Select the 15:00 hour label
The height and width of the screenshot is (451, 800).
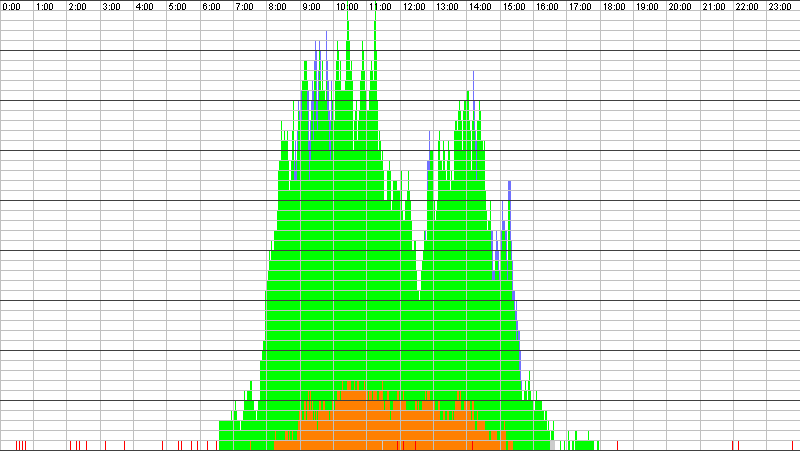click(x=514, y=7)
